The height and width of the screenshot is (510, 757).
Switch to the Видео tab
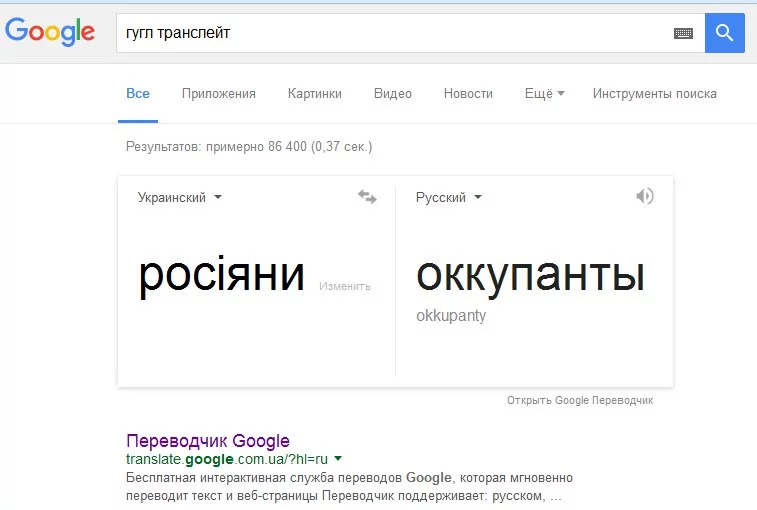[x=393, y=94]
